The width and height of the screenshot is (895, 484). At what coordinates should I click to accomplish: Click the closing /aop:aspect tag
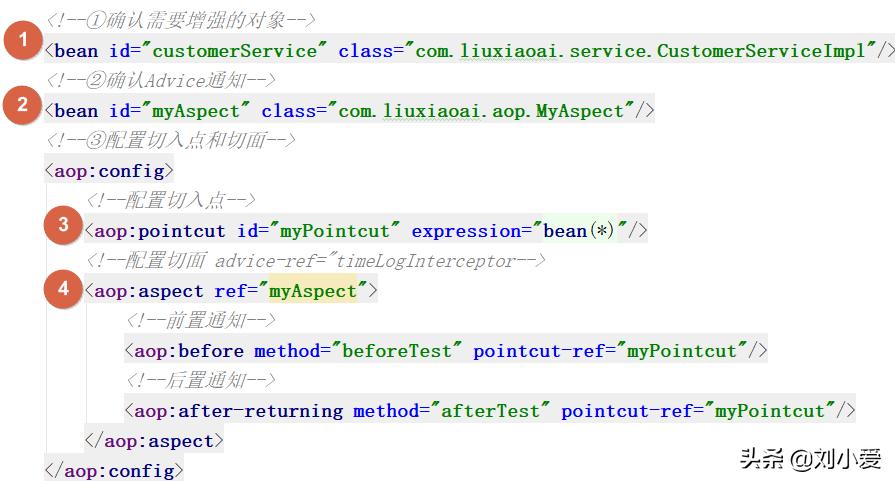click(x=154, y=441)
